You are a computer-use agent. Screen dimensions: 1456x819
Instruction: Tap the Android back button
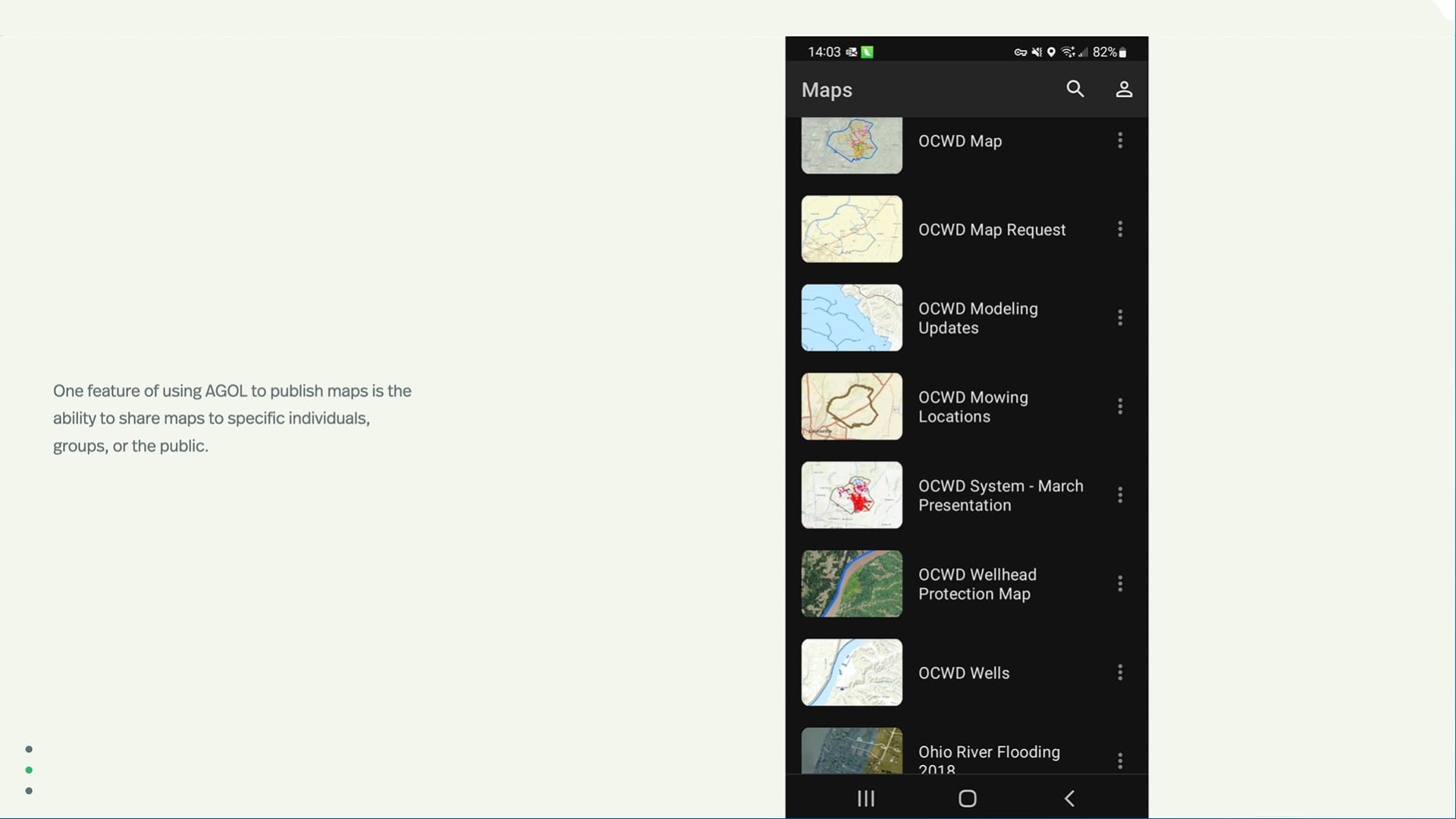point(1069,799)
